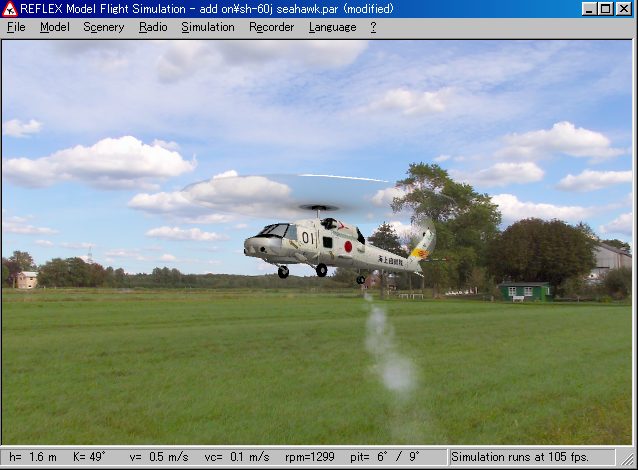The width and height of the screenshot is (638, 470).
Task: Open the Model menu
Action: pyautogui.click(x=55, y=27)
